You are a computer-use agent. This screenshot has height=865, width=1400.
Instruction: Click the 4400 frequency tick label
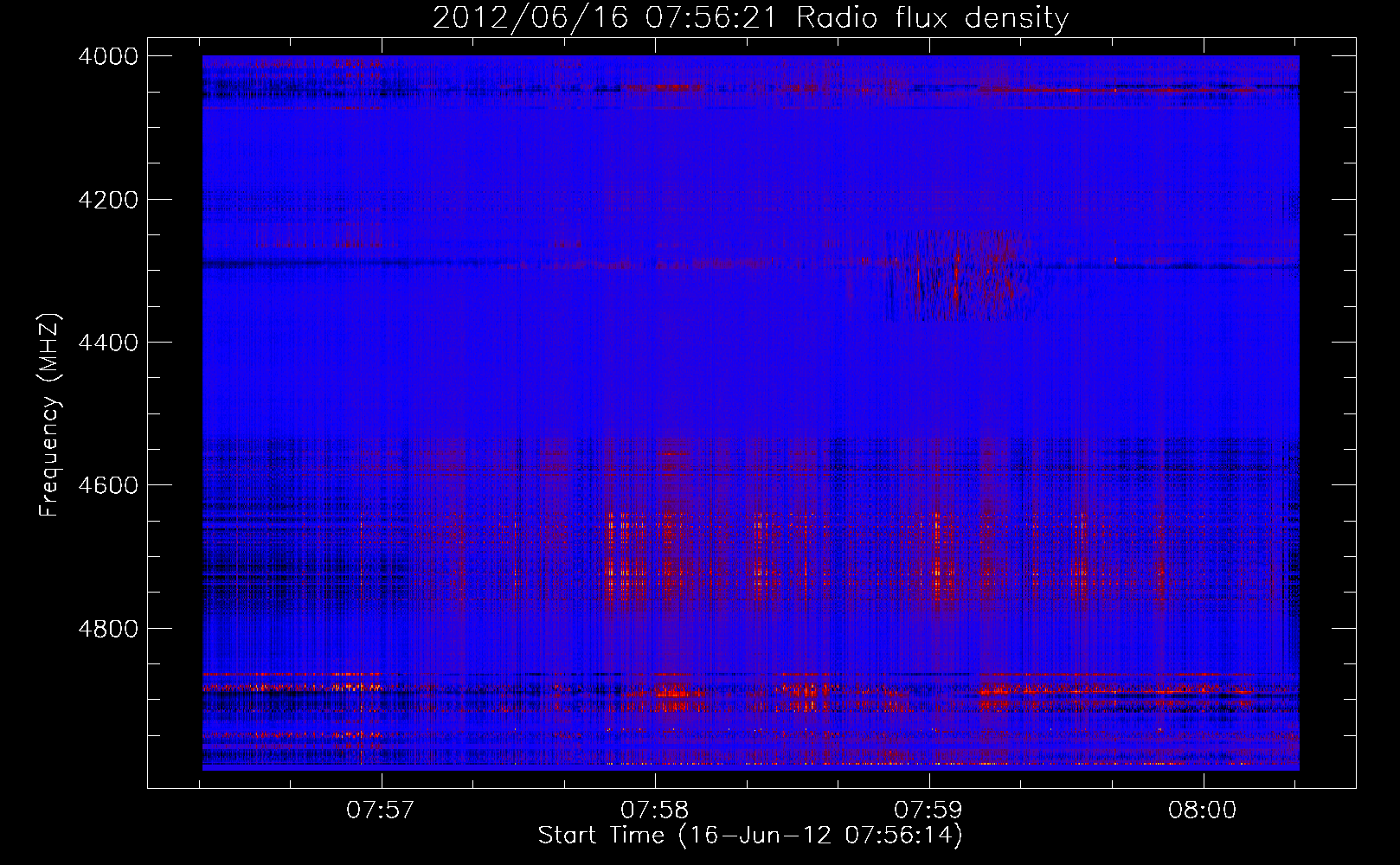click(x=108, y=343)
